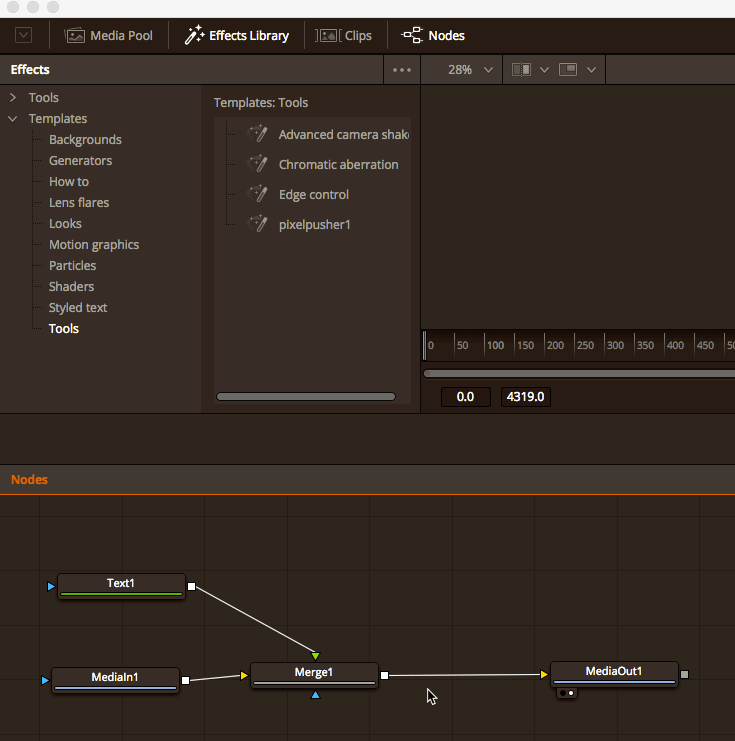Click the timeline range scroll bar
735x741 pixels.
(x=579, y=373)
